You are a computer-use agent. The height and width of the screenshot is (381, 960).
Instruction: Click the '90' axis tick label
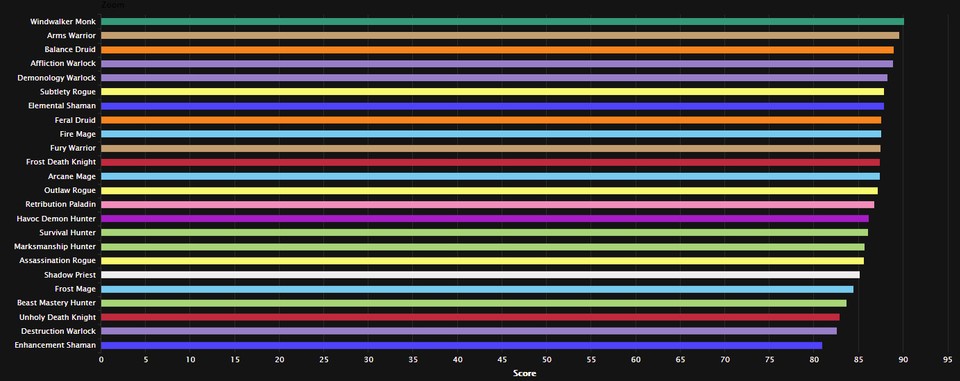coord(904,360)
